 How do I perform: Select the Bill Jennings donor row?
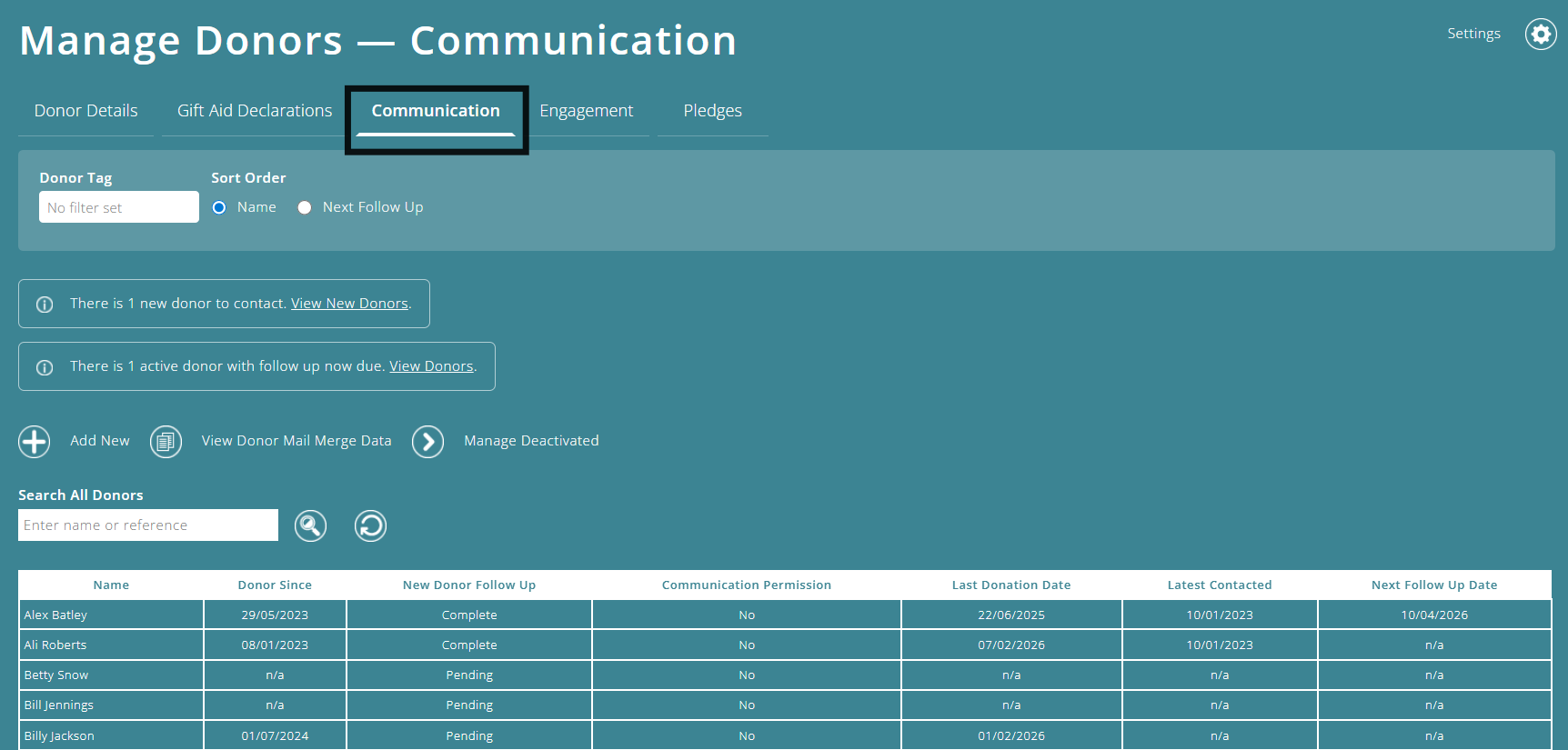pos(785,705)
